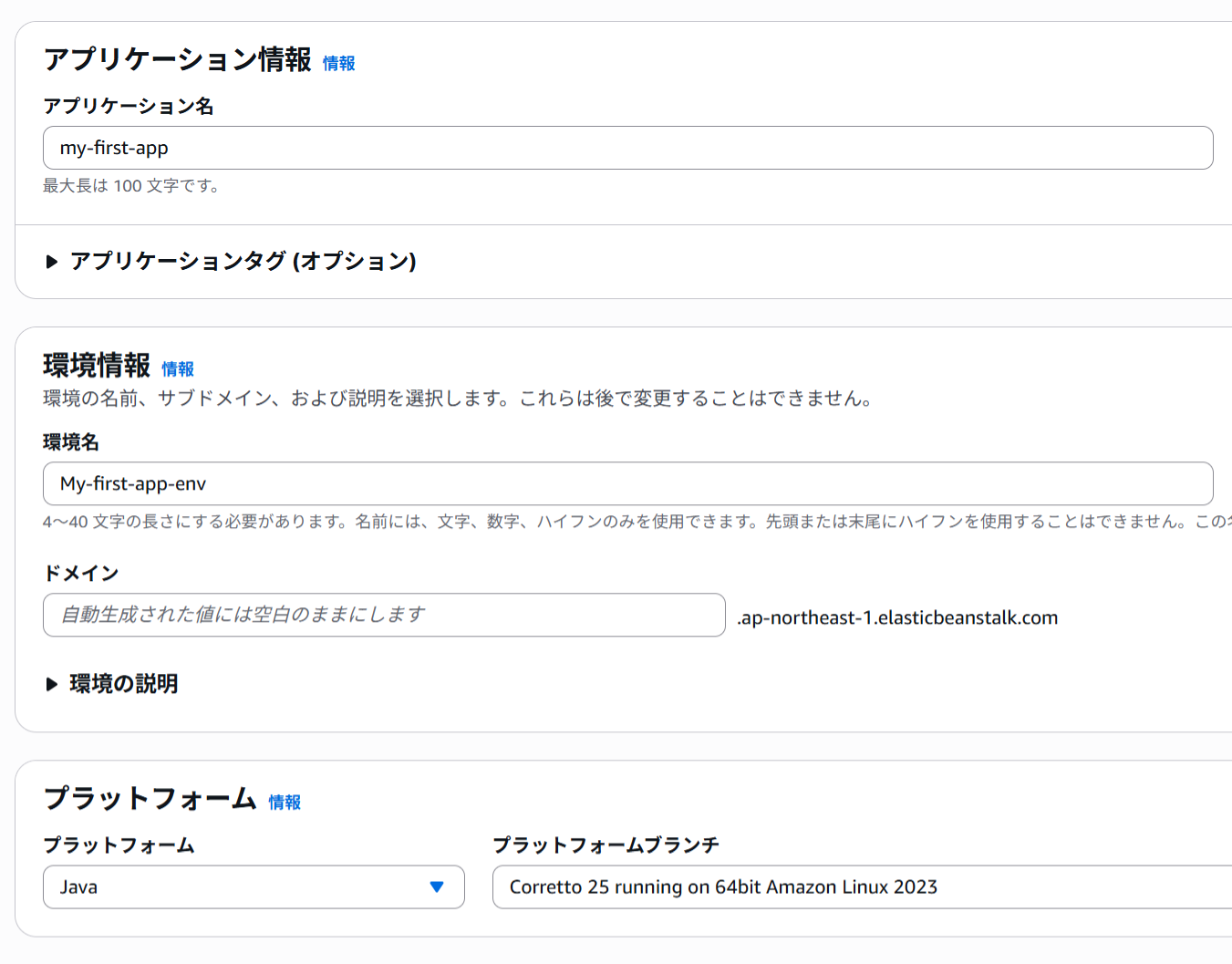1232x964 pixels.
Task: Open the プラットフォームブランチ dropdown
Action: 857,886
